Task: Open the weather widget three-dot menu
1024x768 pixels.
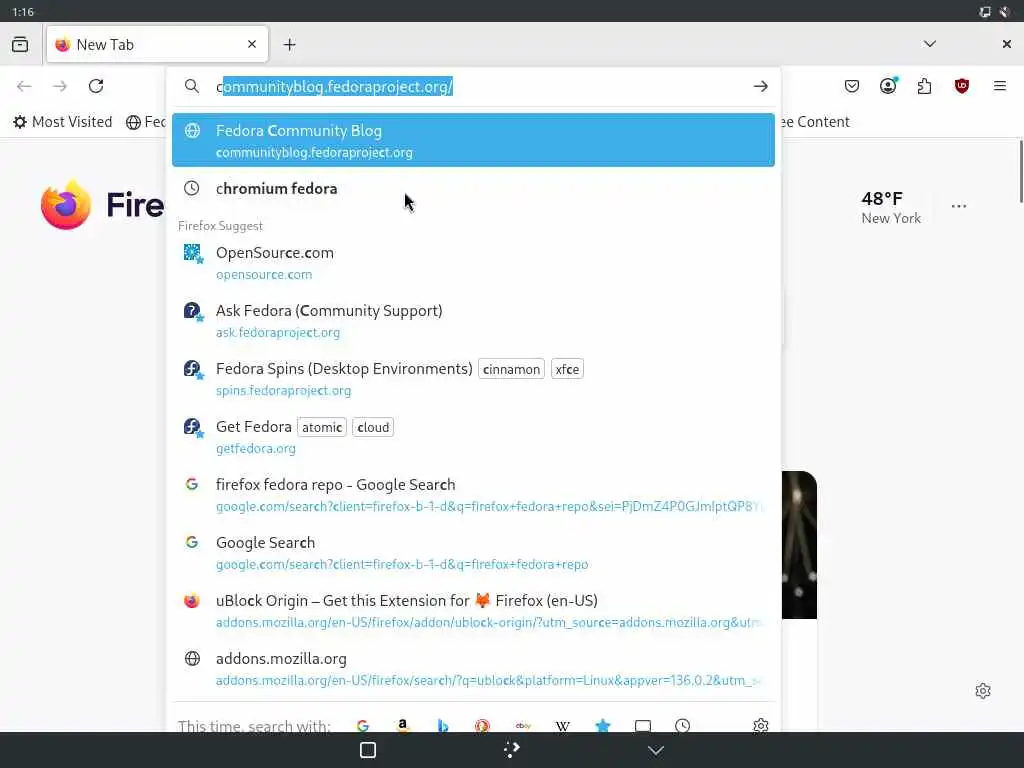Action: click(x=959, y=206)
